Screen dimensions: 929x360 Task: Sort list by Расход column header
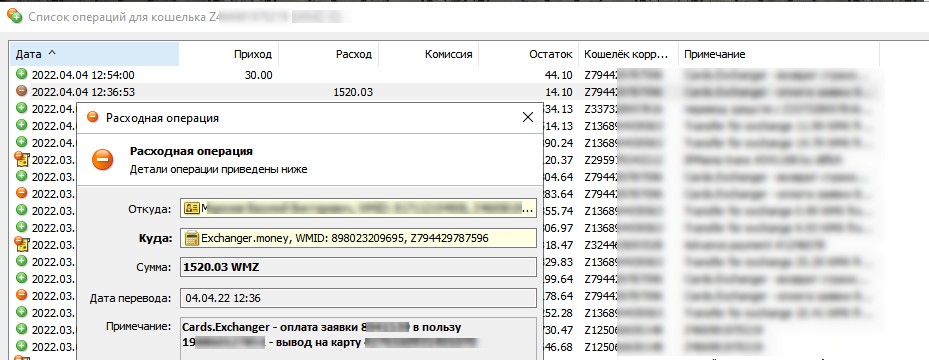tap(329, 54)
